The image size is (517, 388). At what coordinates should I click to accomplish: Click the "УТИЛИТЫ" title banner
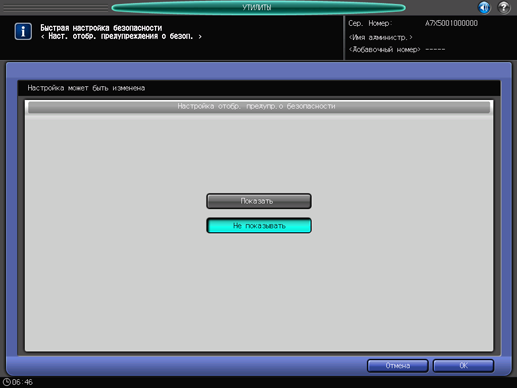tap(258, 8)
